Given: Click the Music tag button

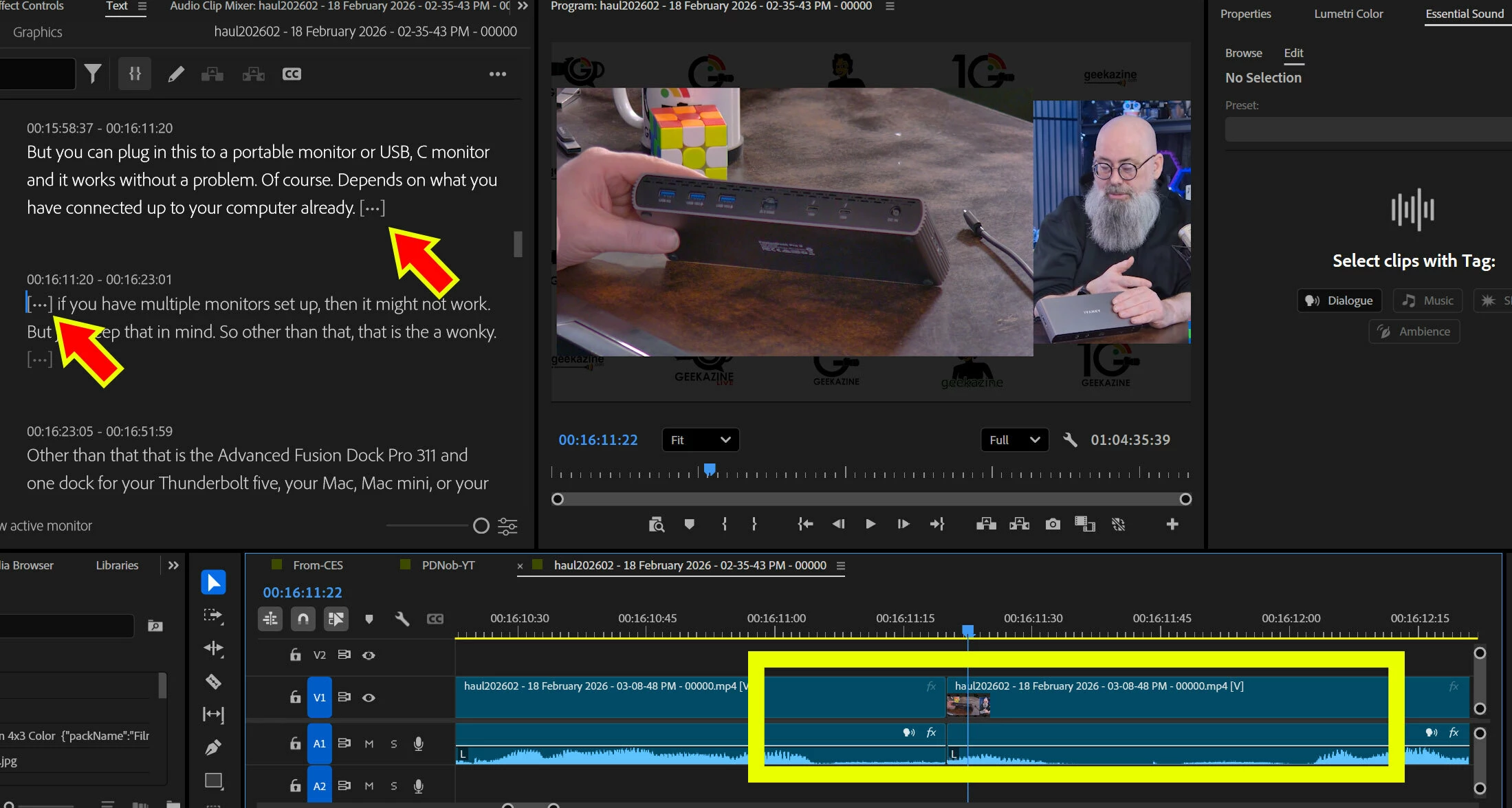Looking at the screenshot, I should pyautogui.click(x=1428, y=301).
